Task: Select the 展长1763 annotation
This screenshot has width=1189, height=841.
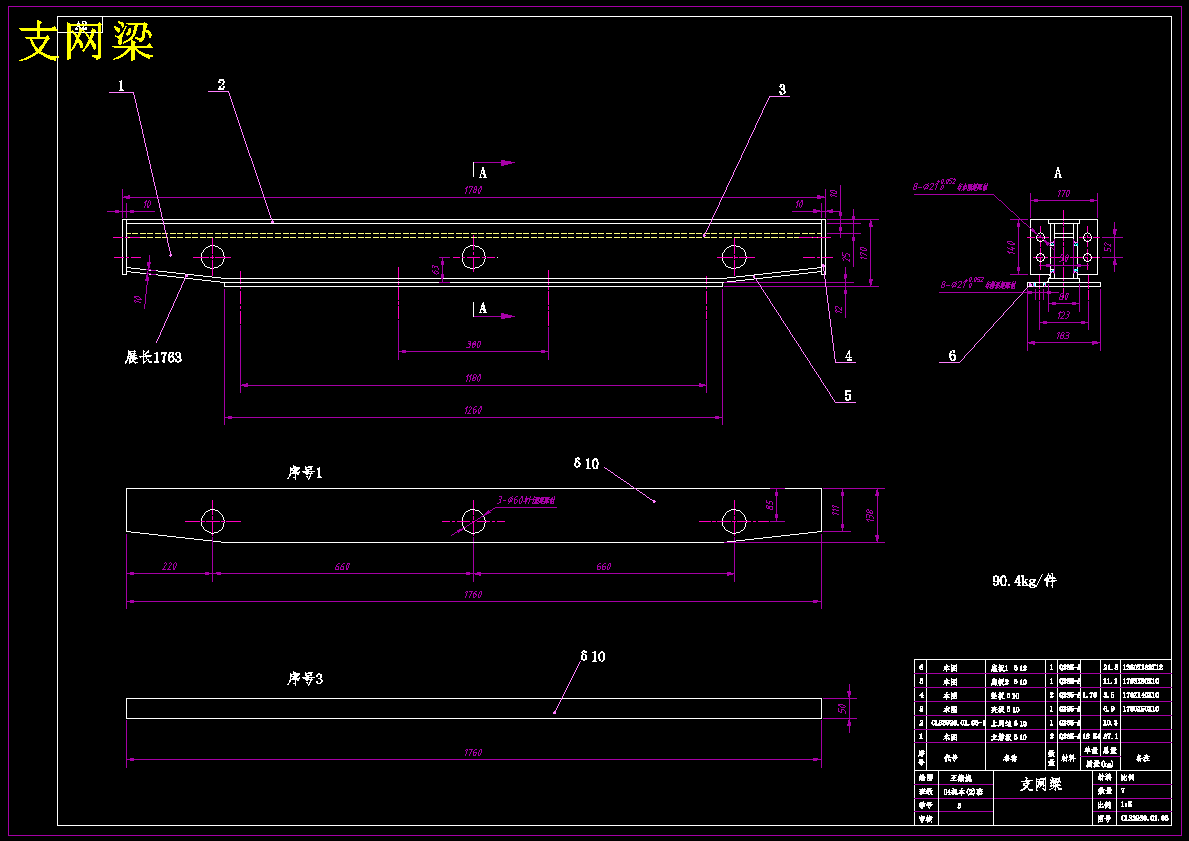Action: 153,357
